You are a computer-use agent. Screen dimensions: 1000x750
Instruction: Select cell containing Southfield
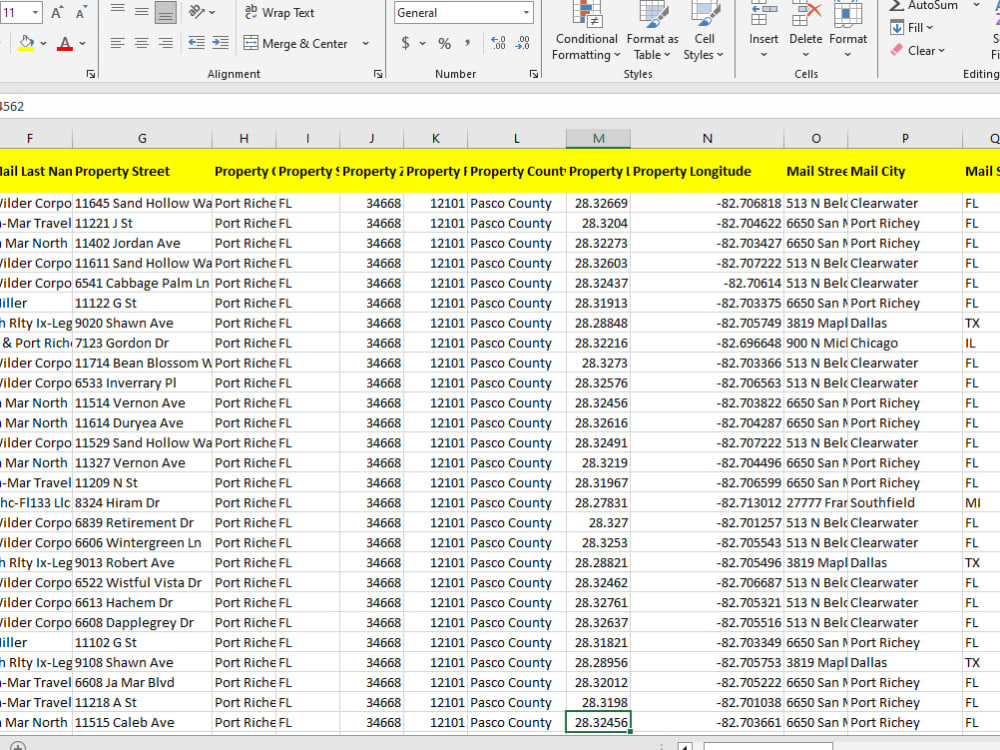905,503
